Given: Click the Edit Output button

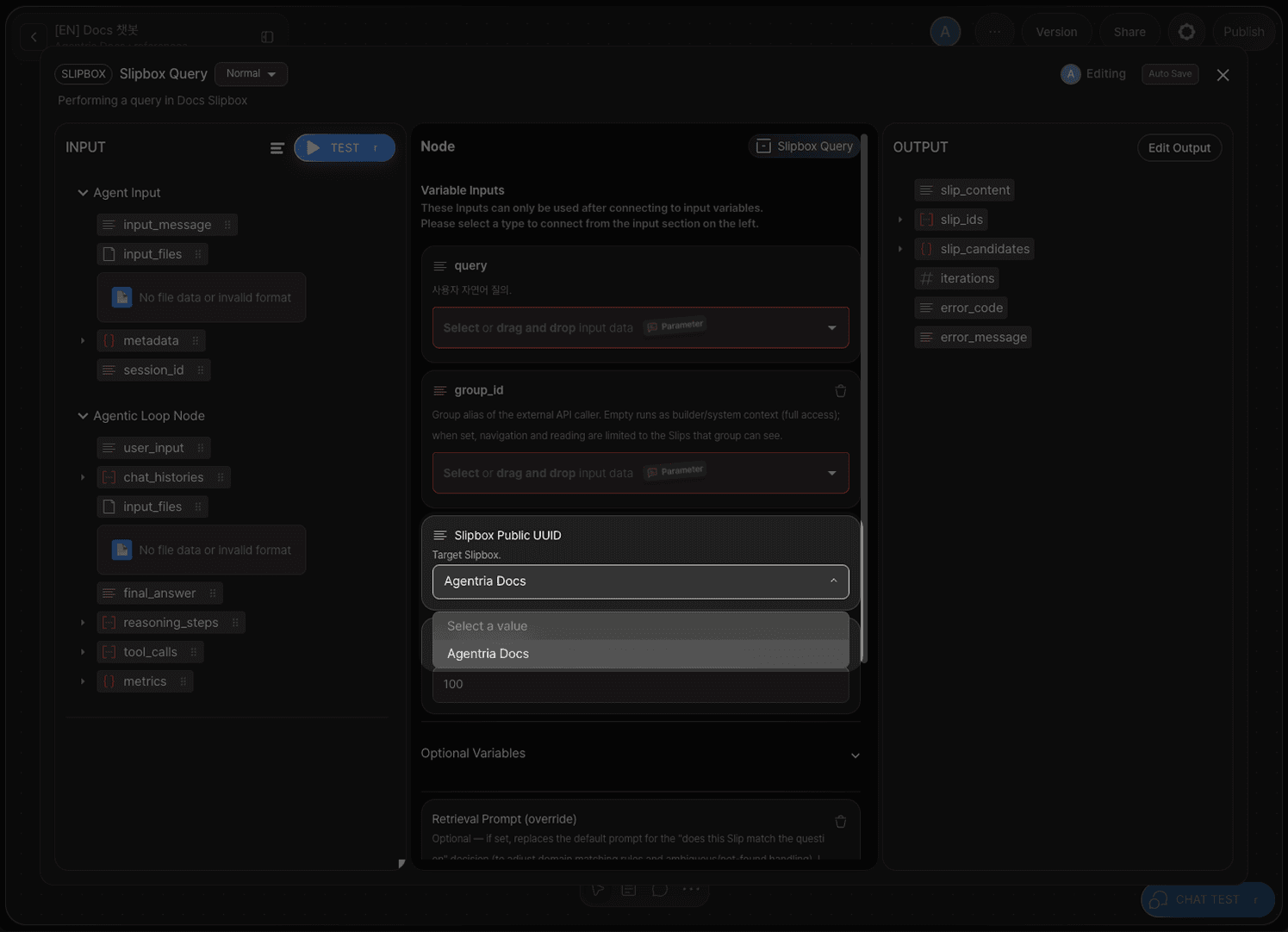Looking at the screenshot, I should pyautogui.click(x=1179, y=147).
